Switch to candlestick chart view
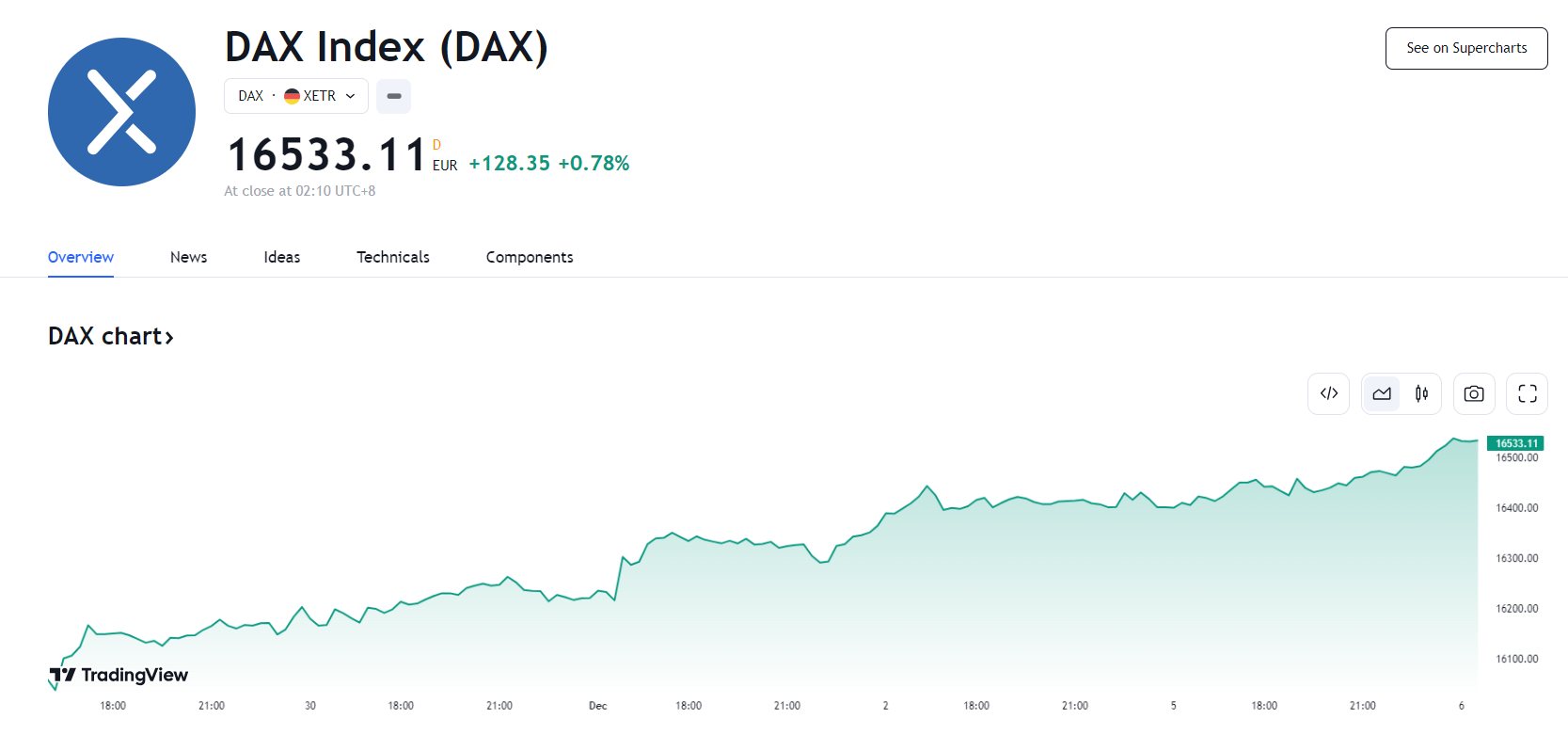The height and width of the screenshot is (735, 1568). [1421, 393]
